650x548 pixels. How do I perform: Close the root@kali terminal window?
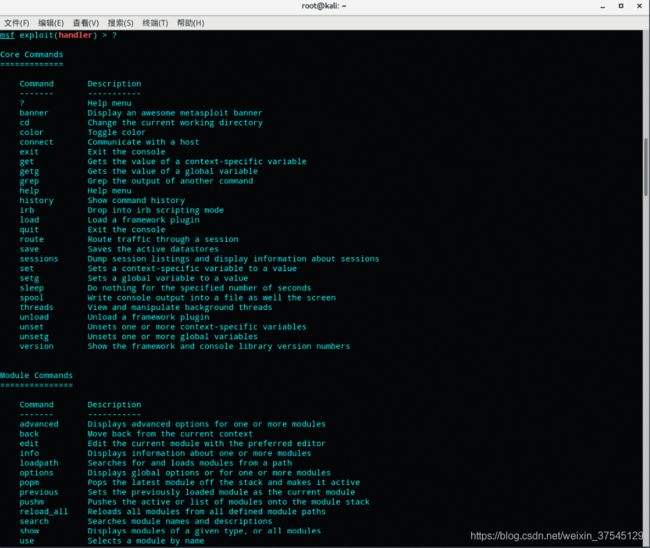[x=640, y=6]
